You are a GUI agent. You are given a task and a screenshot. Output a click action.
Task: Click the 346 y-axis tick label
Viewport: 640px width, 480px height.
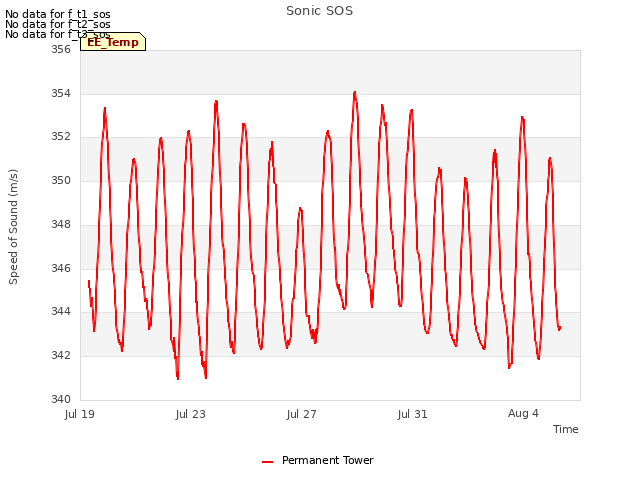pos(61,268)
